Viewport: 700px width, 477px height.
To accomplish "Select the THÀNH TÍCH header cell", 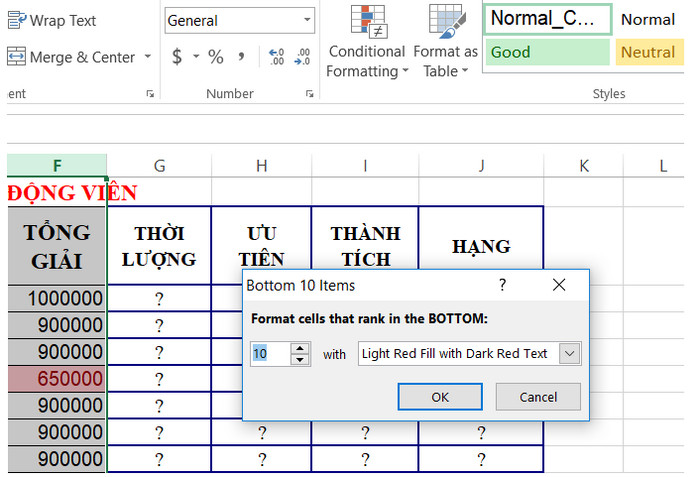I will [x=365, y=239].
